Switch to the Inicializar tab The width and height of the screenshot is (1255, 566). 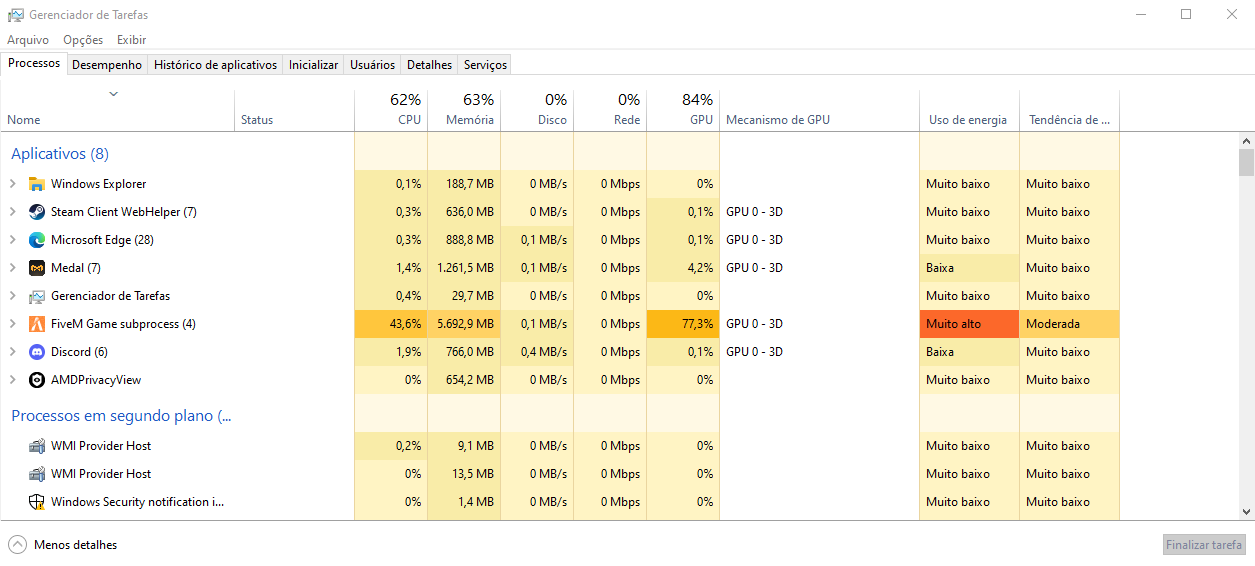[313, 65]
